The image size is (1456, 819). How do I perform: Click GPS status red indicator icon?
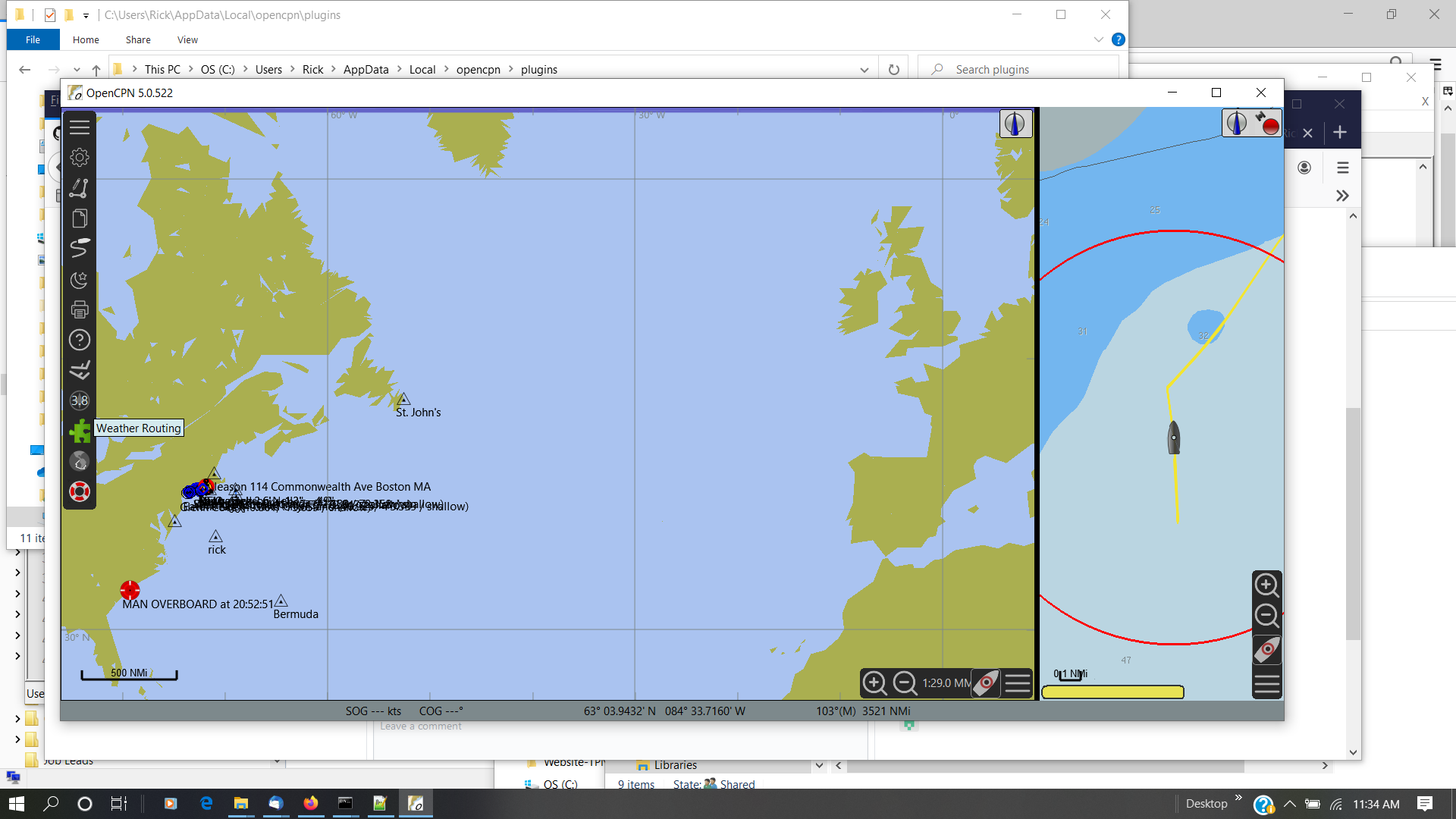click(1267, 123)
